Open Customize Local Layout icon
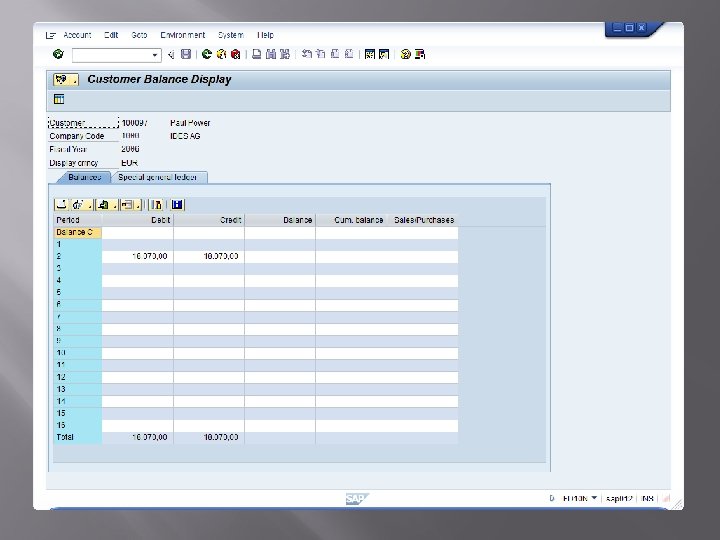720x540 pixels. pyautogui.click(x=420, y=54)
